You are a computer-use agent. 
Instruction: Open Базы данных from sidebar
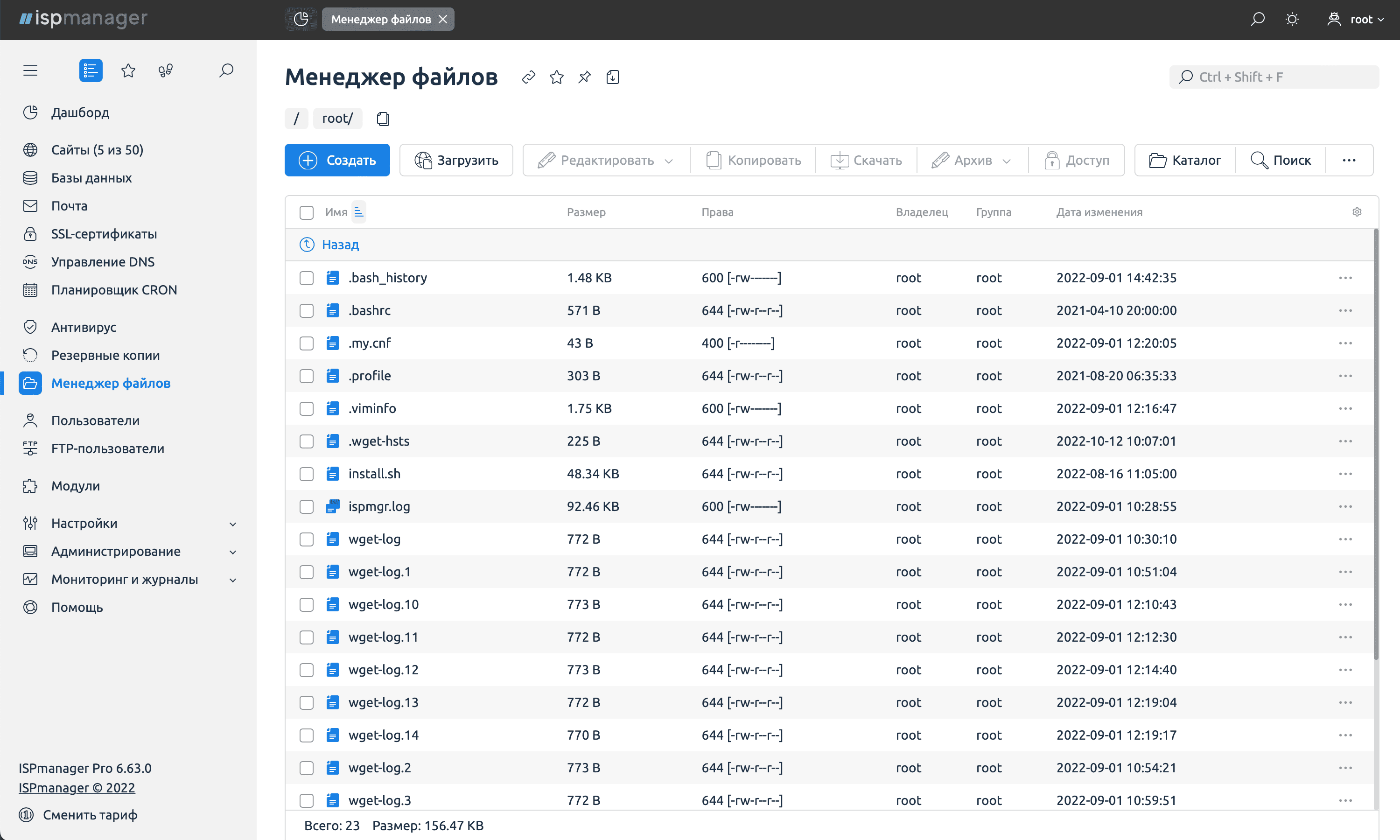pyautogui.click(x=91, y=178)
